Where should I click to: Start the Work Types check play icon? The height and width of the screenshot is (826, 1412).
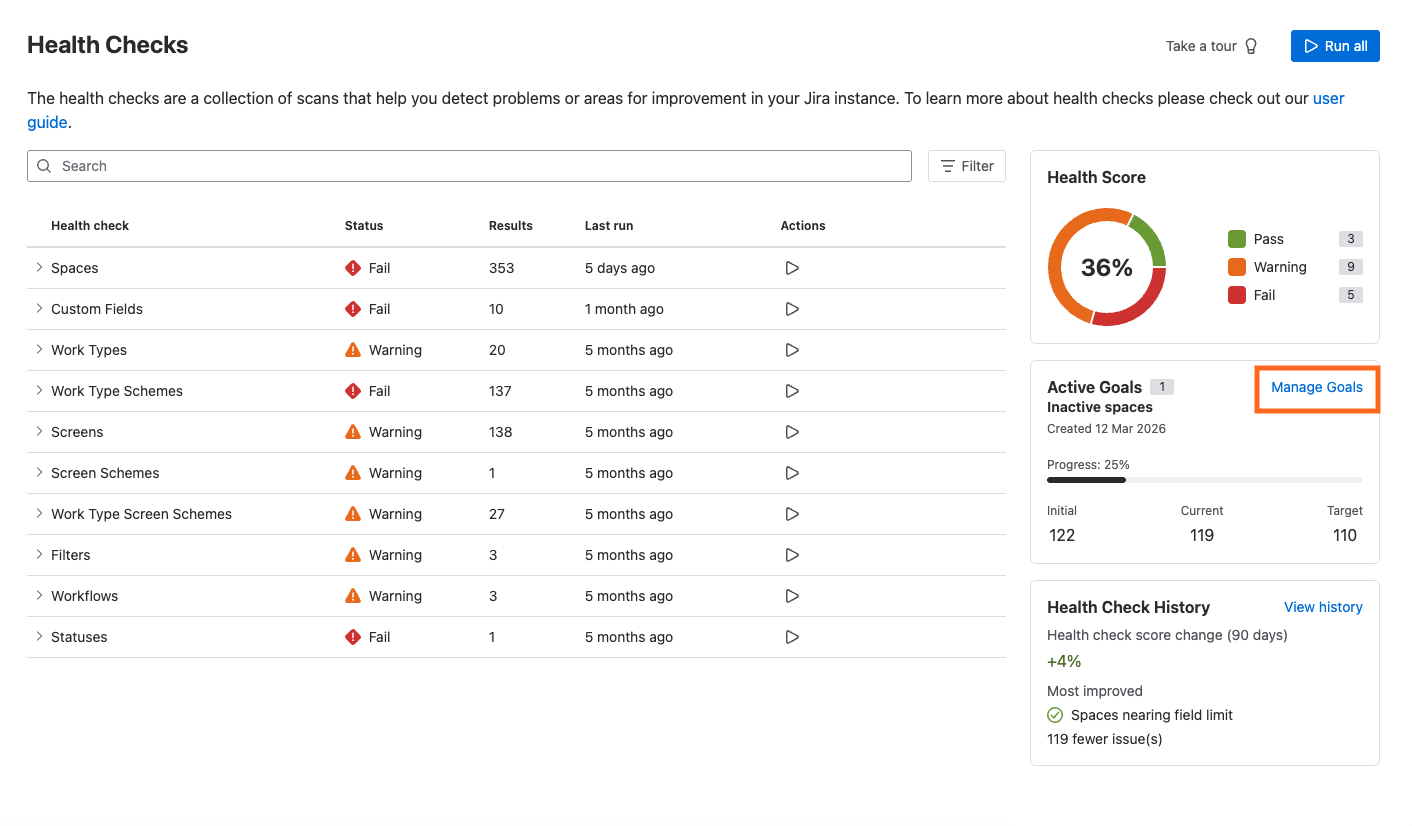pos(792,350)
